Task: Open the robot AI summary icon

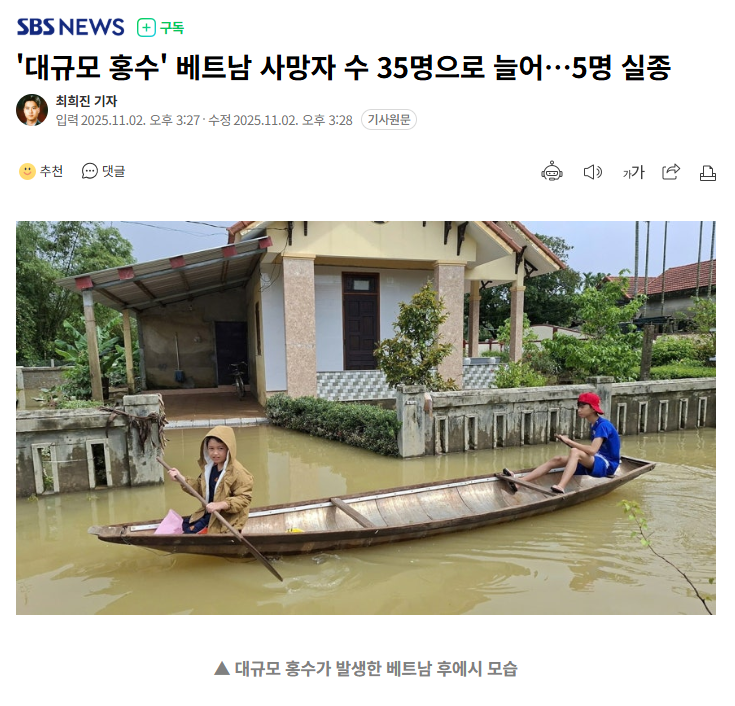Action: [552, 172]
